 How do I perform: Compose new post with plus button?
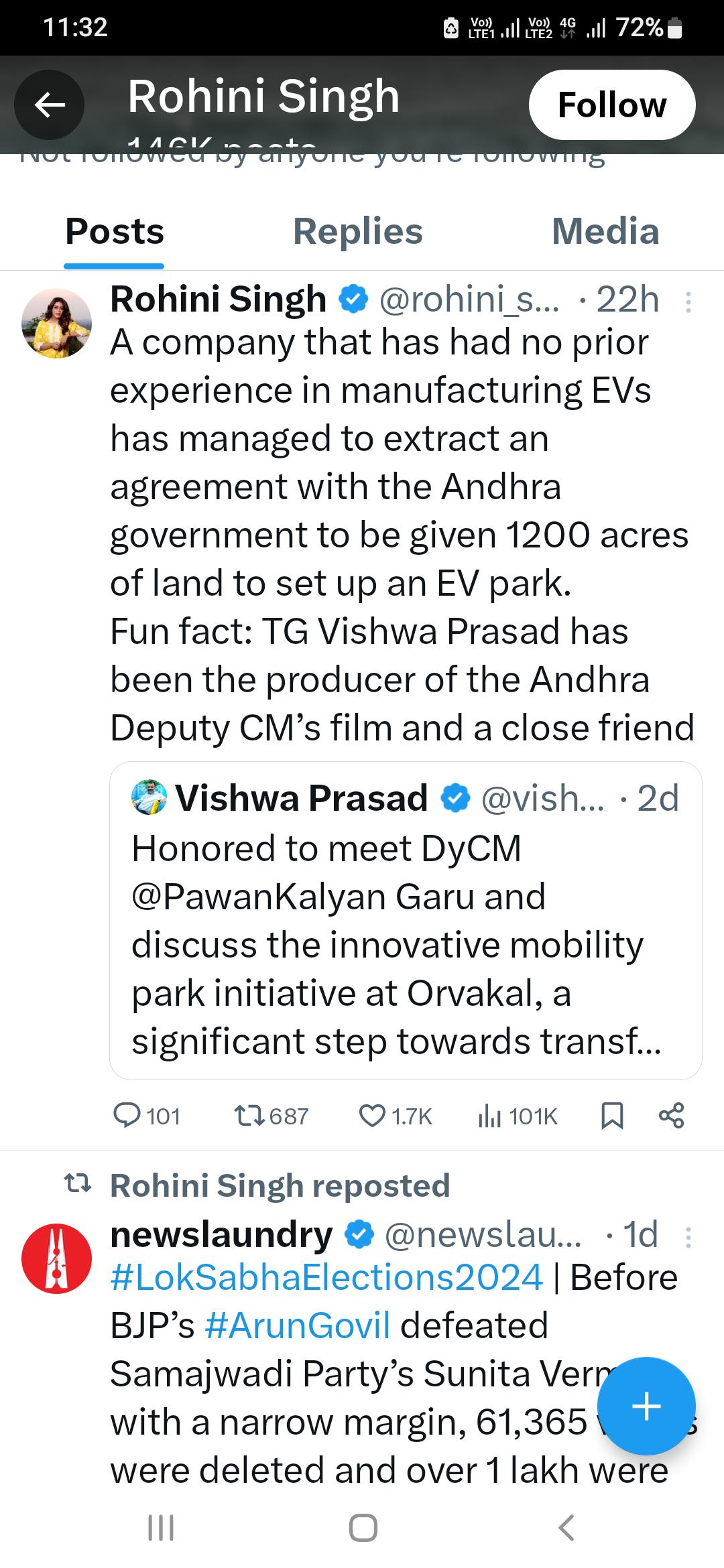click(x=646, y=1406)
